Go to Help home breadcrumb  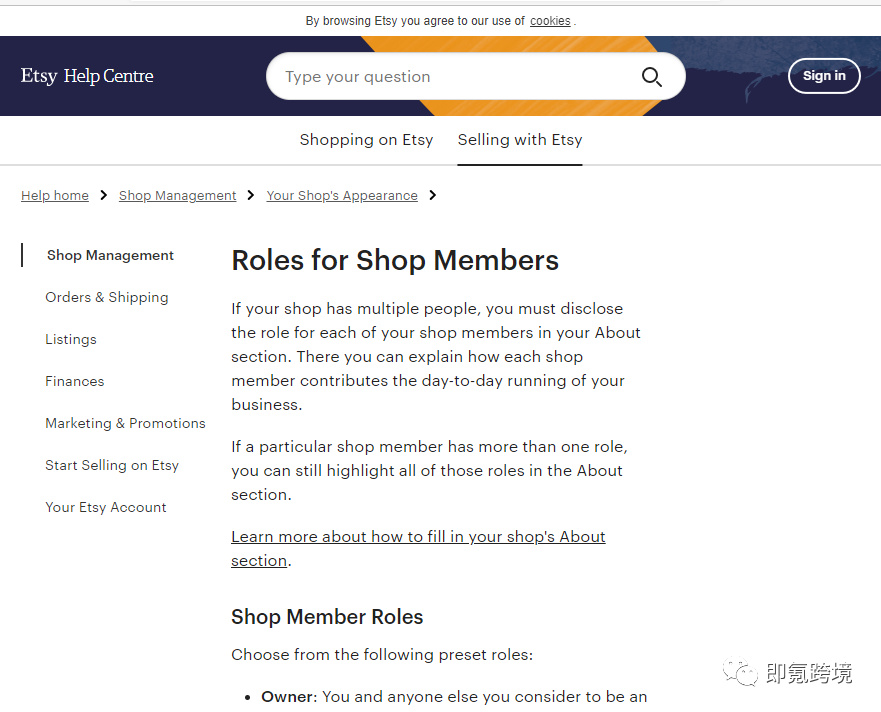55,196
